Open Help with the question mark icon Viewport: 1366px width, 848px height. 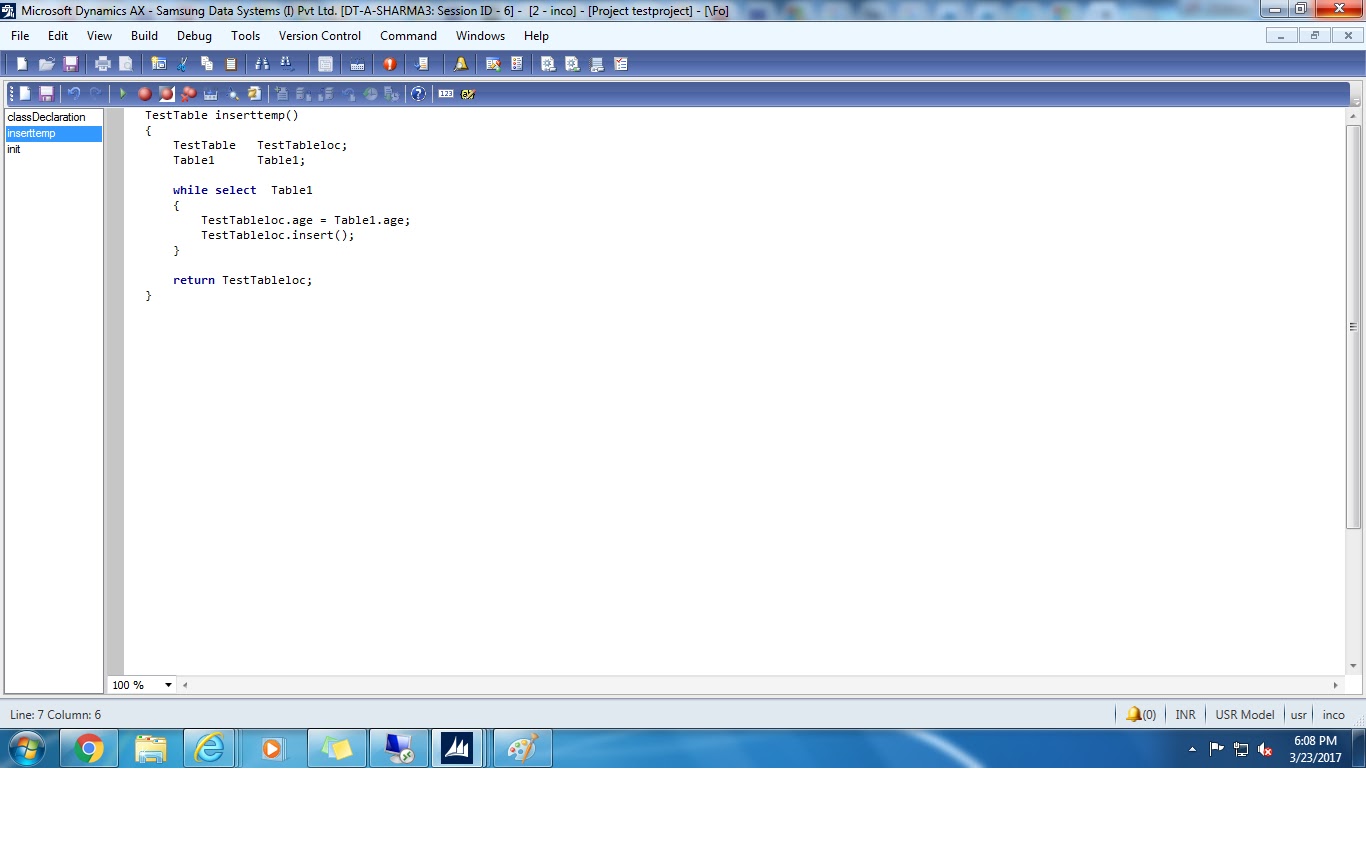click(x=418, y=93)
